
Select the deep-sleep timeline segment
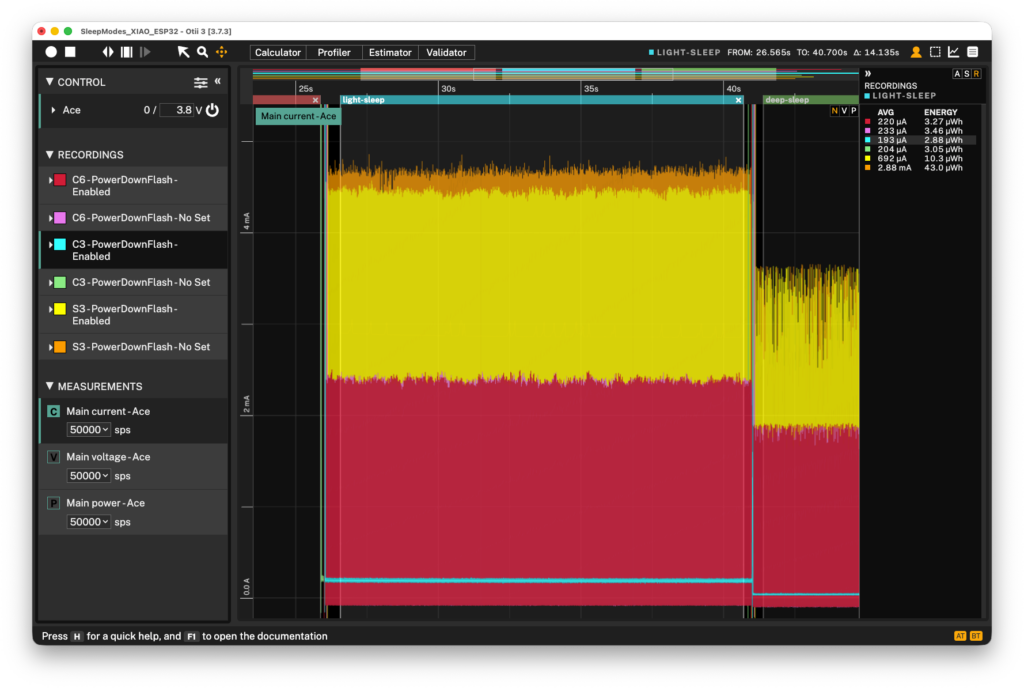pyautogui.click(x=810, y=100)
